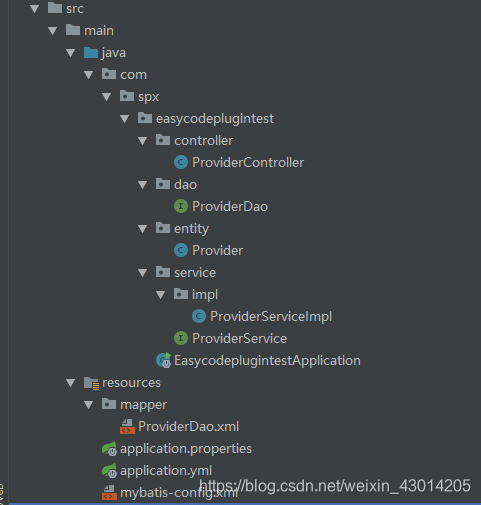
Task: Collapse the spx package arrow
Action: (x=107, y=97)
